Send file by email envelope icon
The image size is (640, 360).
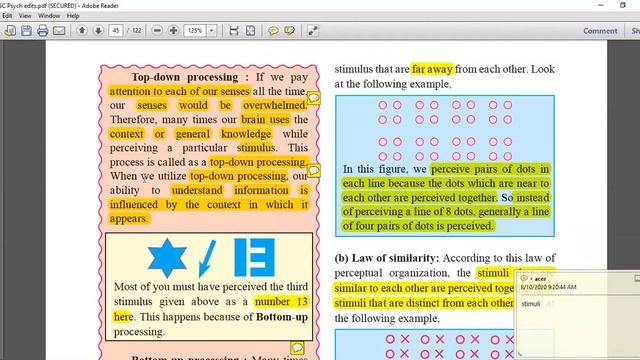(x=59, y=31)
